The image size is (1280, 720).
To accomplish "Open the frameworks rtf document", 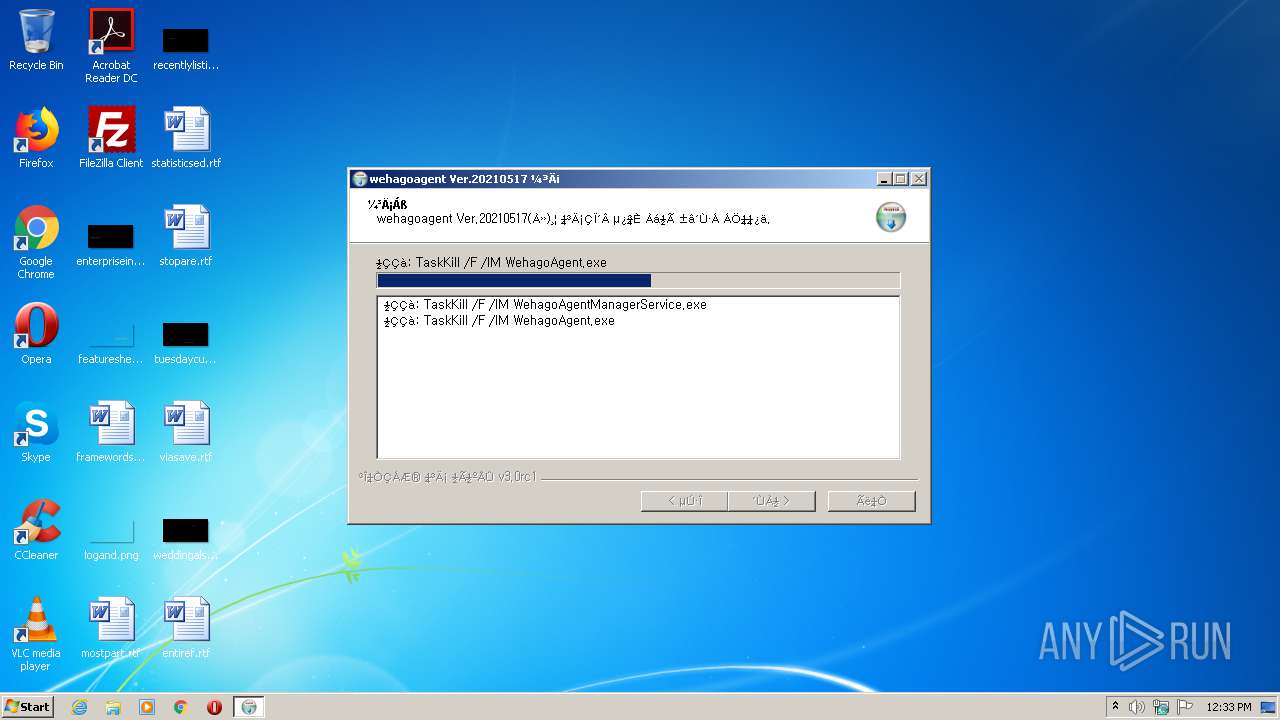I will (x=111, y=432).
